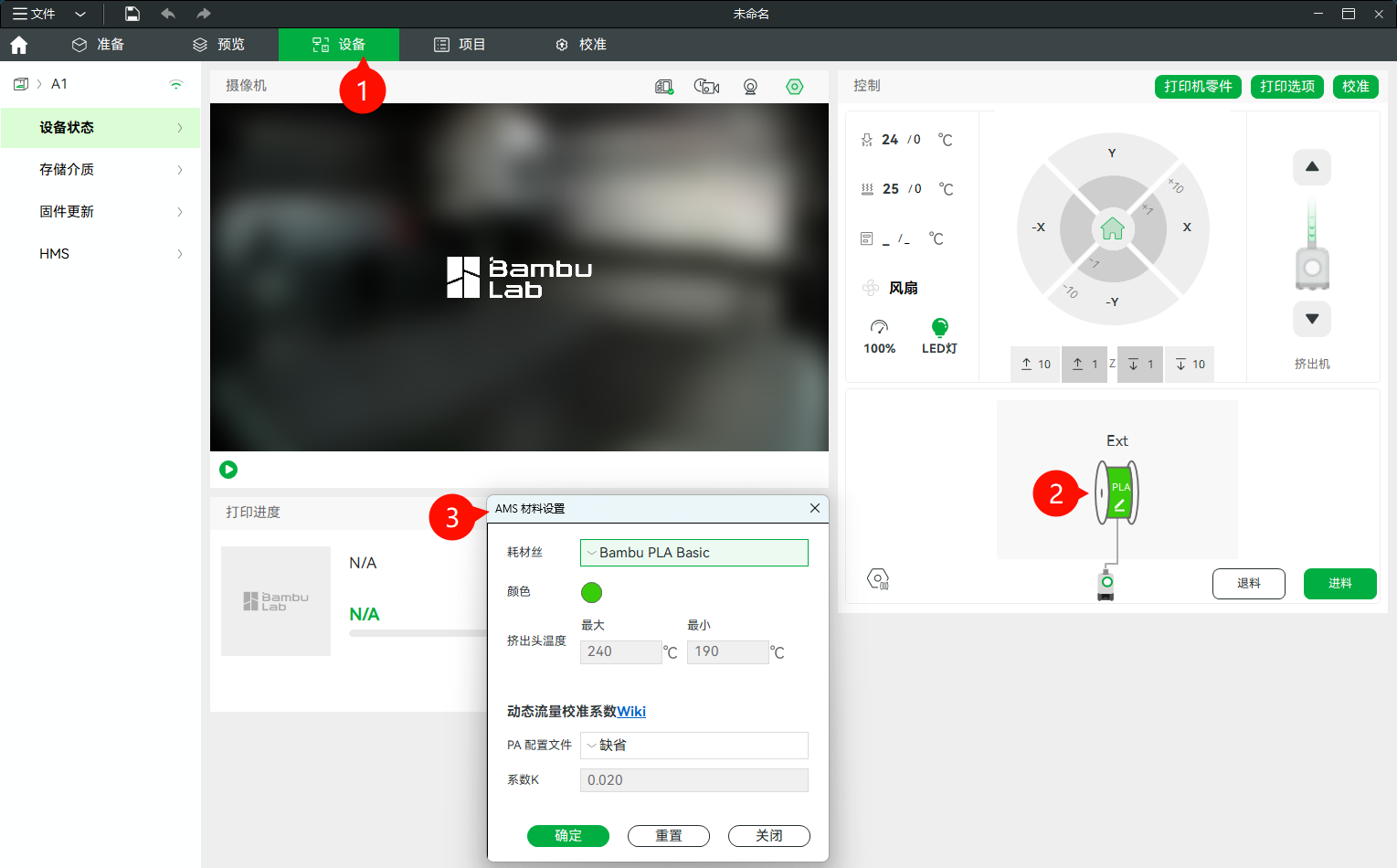The image size is (1397, 868).
Task: Undo the last action
Action: pos(168,14)
